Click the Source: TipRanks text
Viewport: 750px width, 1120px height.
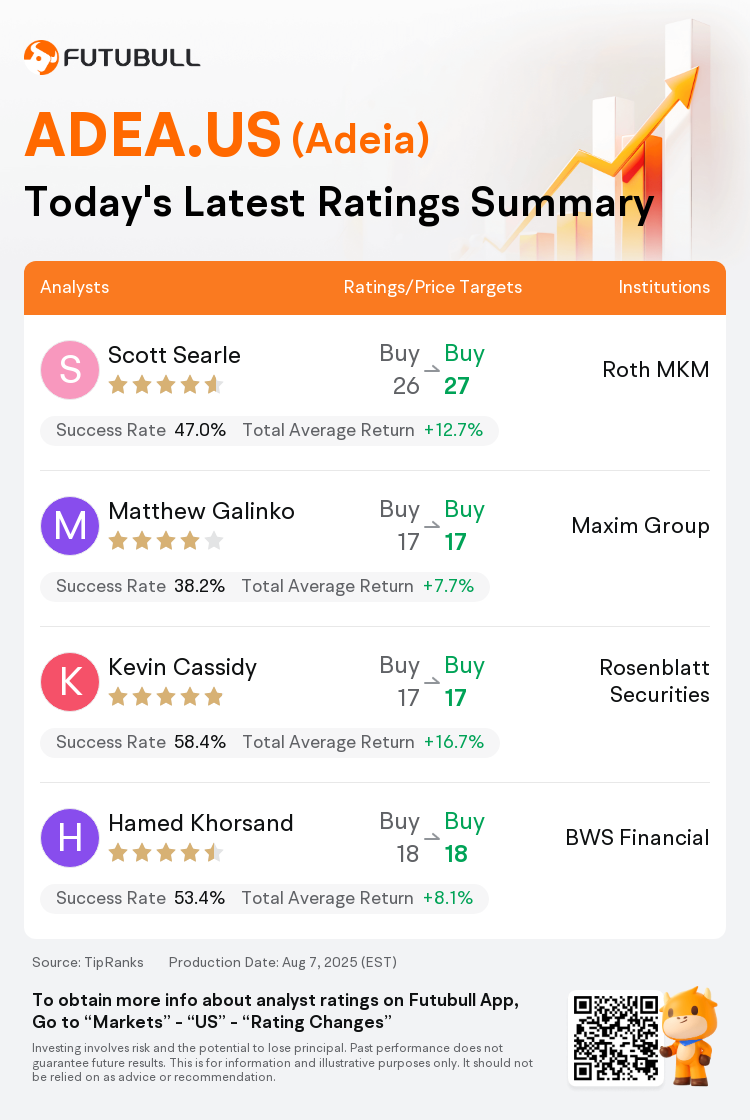click(88, 962)
